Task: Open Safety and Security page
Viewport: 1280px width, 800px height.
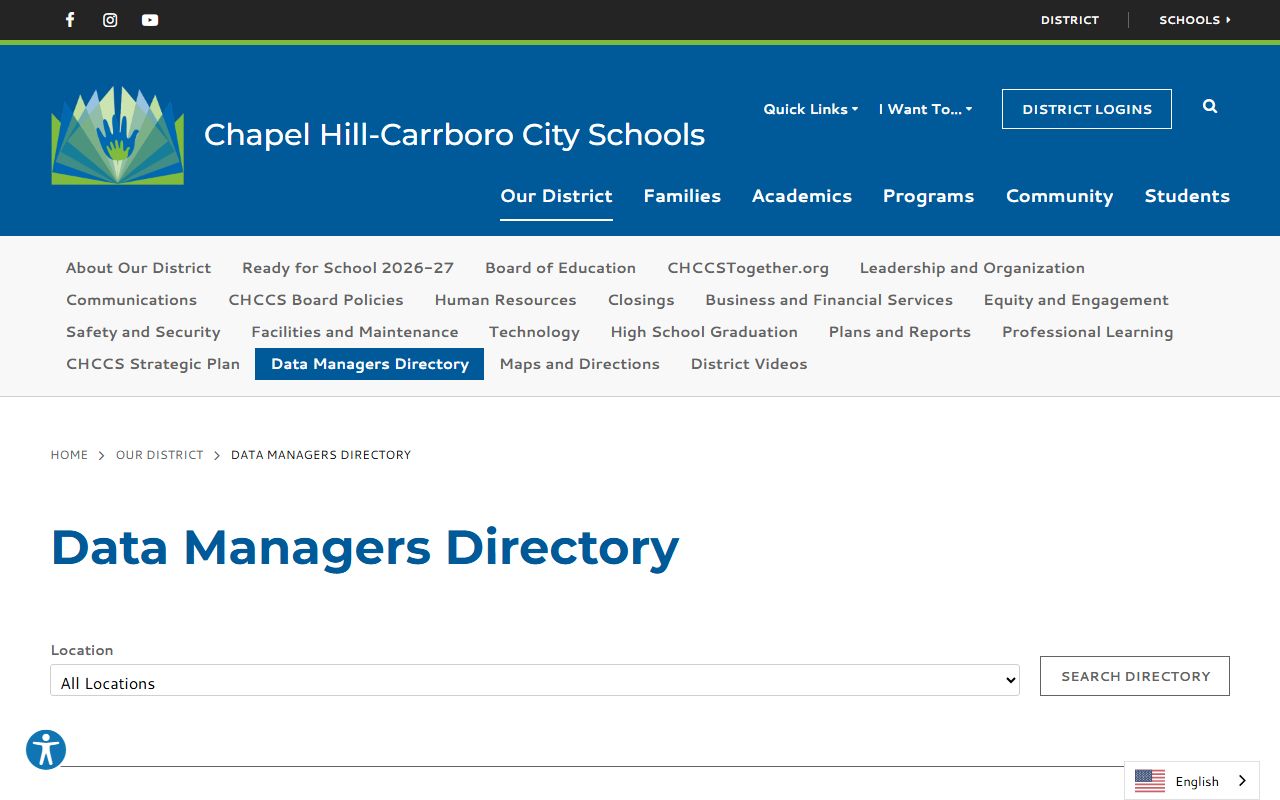Action: [143, 332]
